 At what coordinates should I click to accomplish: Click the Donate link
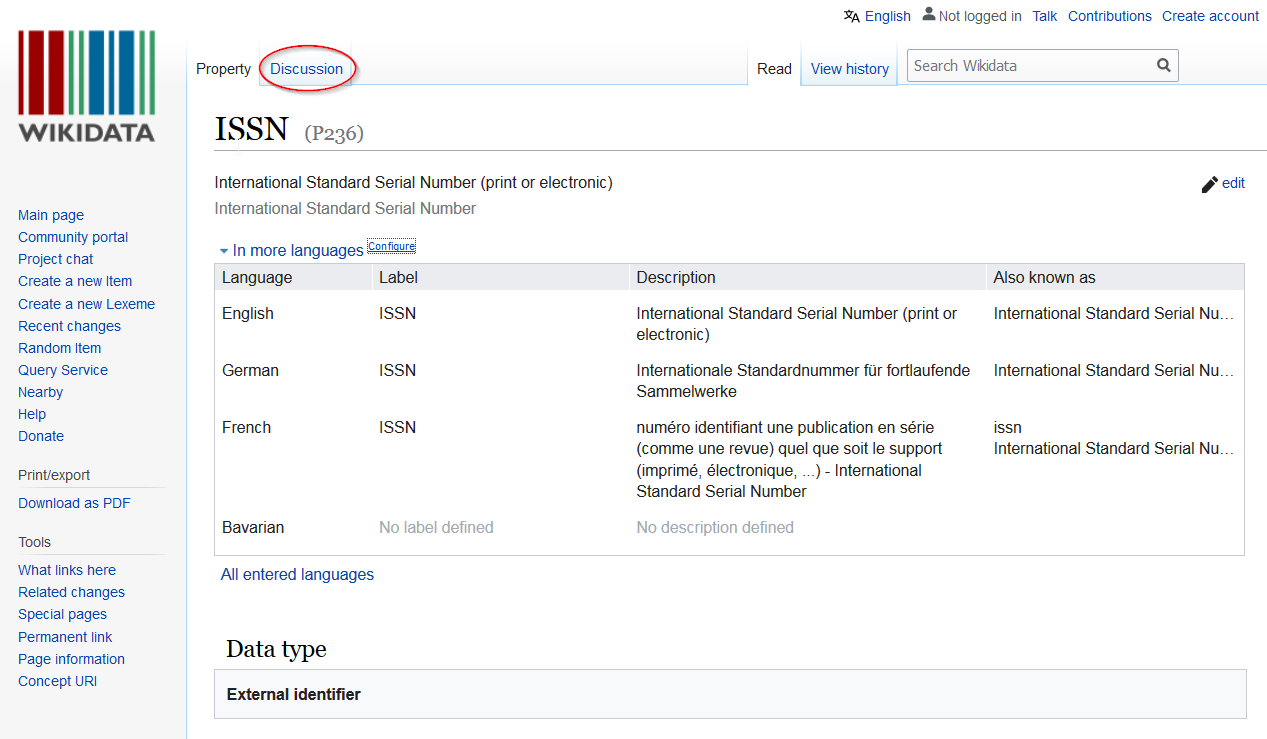pos(41,436)
